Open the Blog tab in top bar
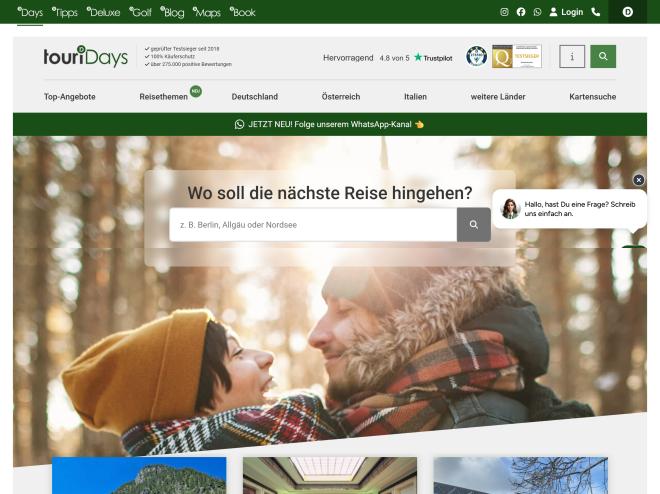The width and height of the screenshot is (660, 494). 172,13
